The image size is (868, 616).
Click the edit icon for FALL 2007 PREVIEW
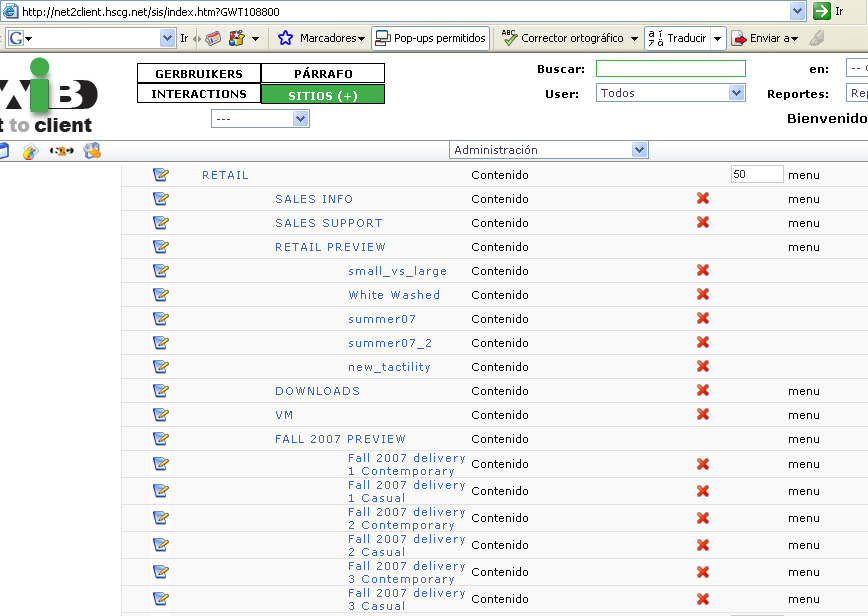point(161,439)
